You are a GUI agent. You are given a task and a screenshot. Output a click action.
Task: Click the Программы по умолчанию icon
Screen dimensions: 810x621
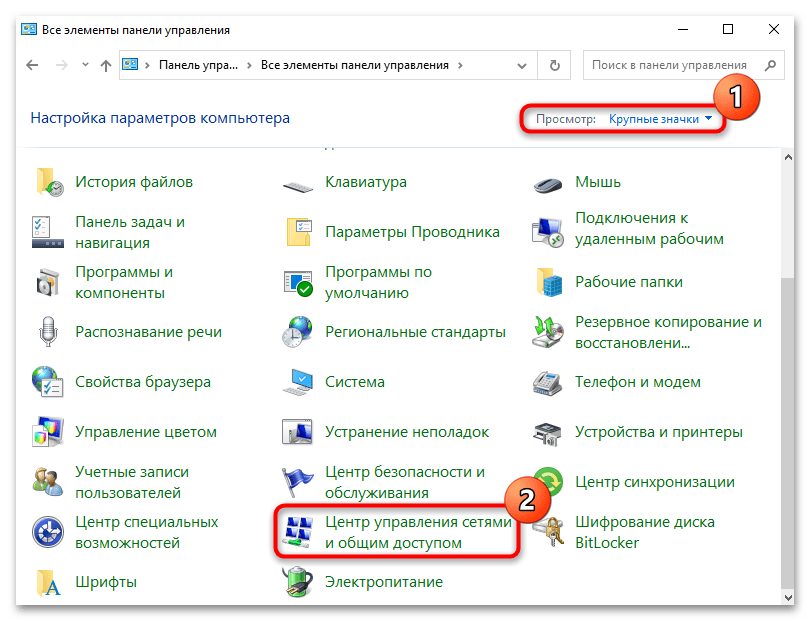click(298, 283)
